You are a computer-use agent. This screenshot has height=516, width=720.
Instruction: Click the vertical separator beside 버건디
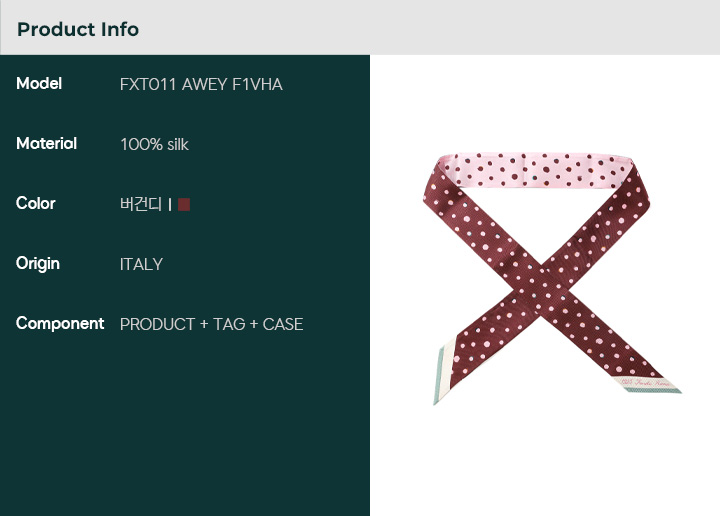point(171,204)
